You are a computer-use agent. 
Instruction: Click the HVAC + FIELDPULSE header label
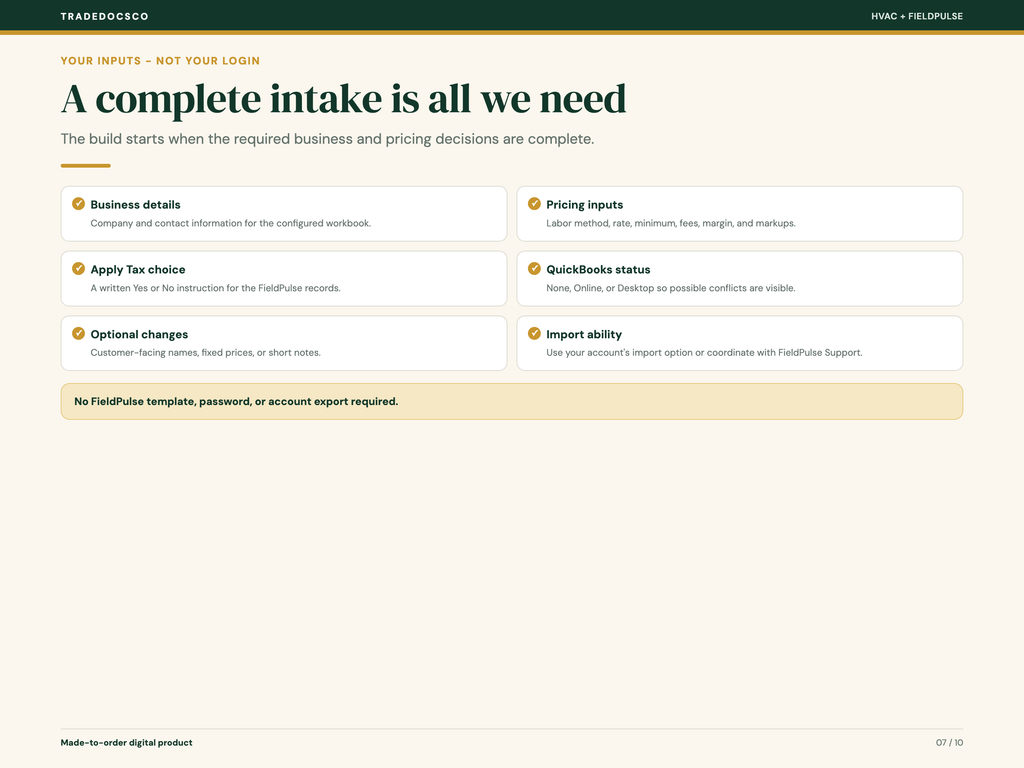[917, 16]
